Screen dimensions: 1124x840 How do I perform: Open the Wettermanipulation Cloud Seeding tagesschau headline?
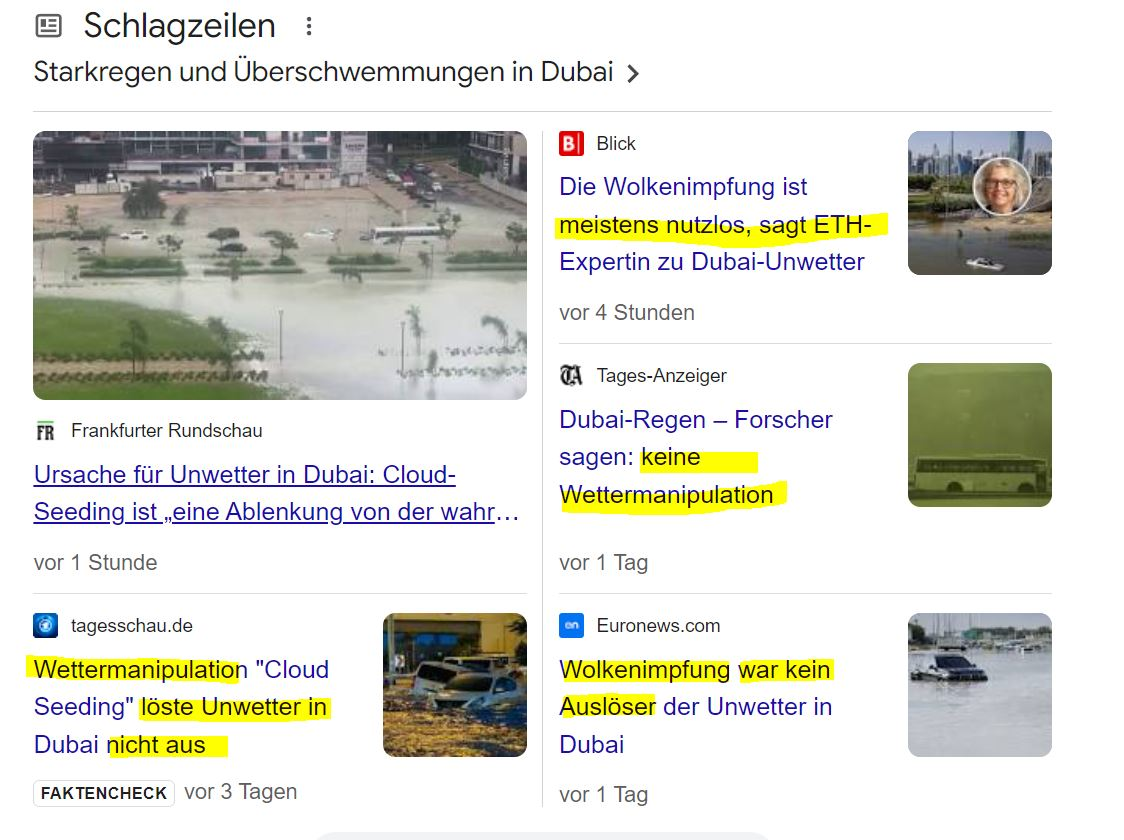coord(181,707)
